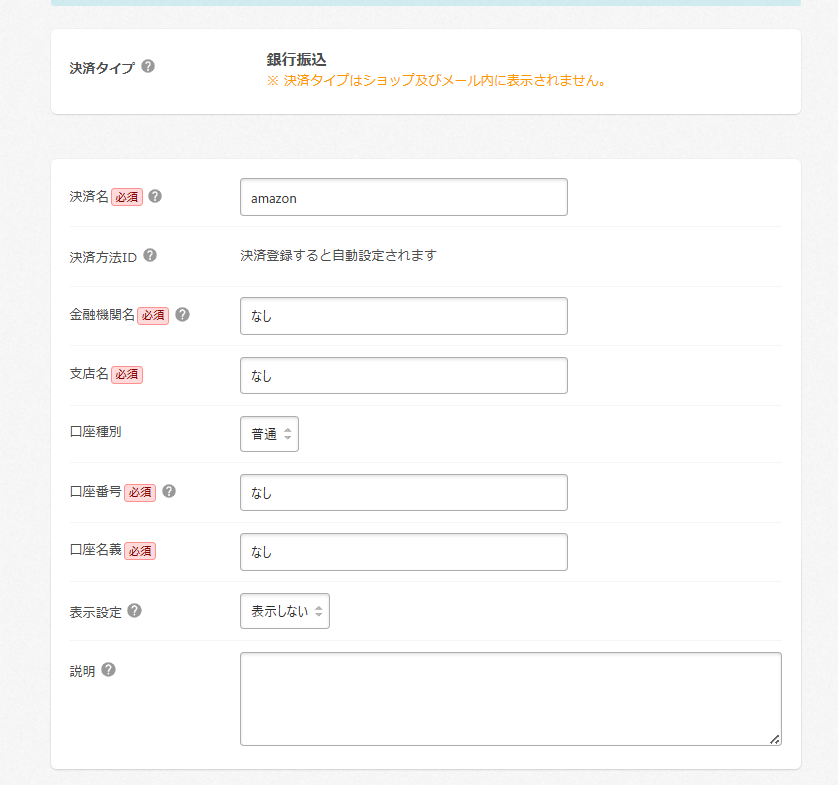Click the question mark beside 決済方法ID
Screen dimensions: 838x785
(150, 255)
